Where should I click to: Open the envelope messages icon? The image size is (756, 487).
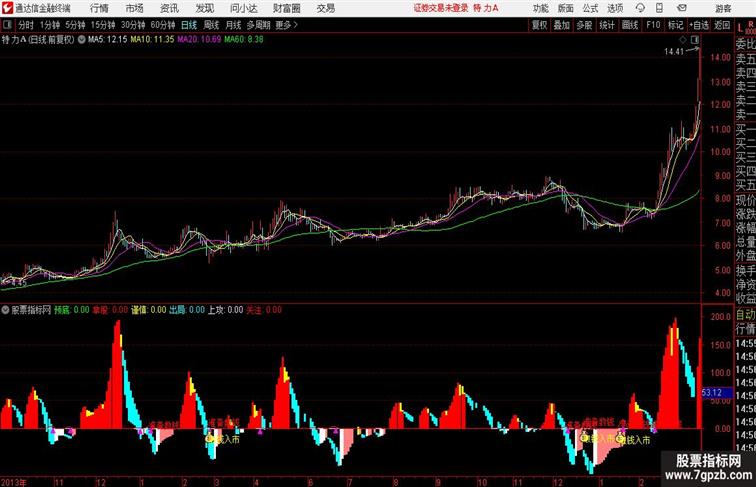[x=682, y=8]
